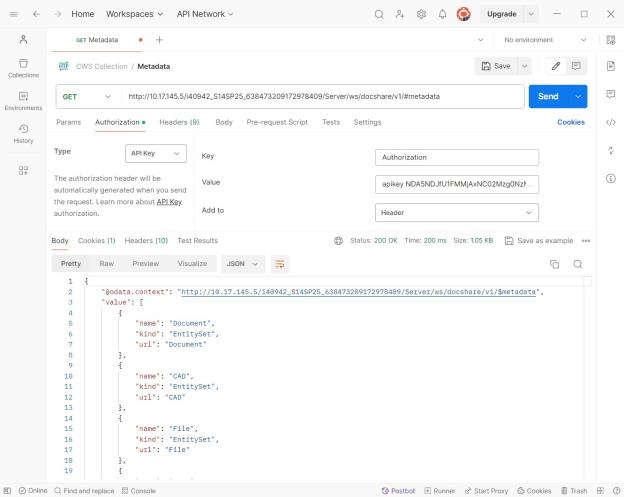
Task: Open the API Key documentation link
Action: (x=169, y=202)
